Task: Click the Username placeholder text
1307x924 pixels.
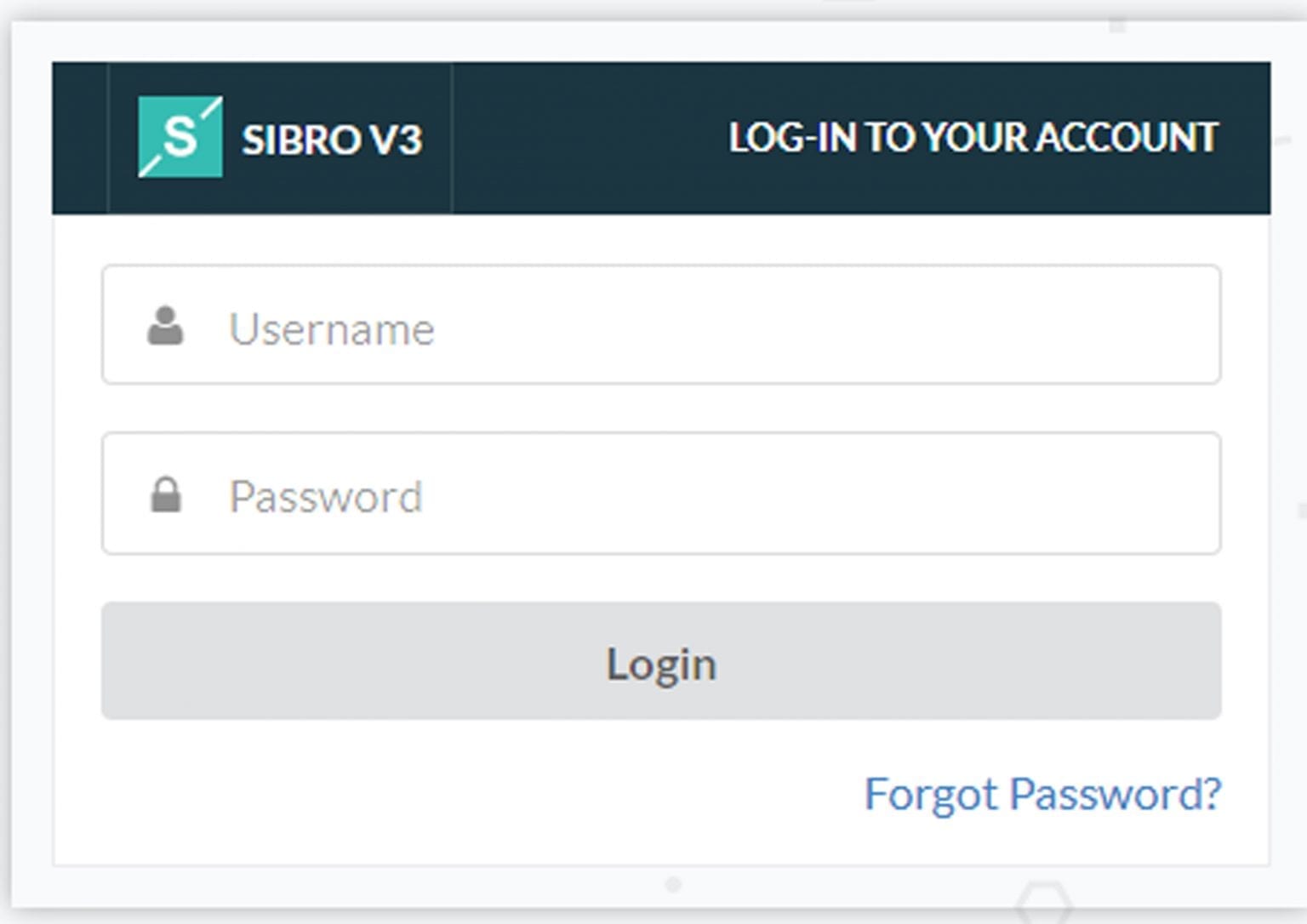Action: point(332,329)
